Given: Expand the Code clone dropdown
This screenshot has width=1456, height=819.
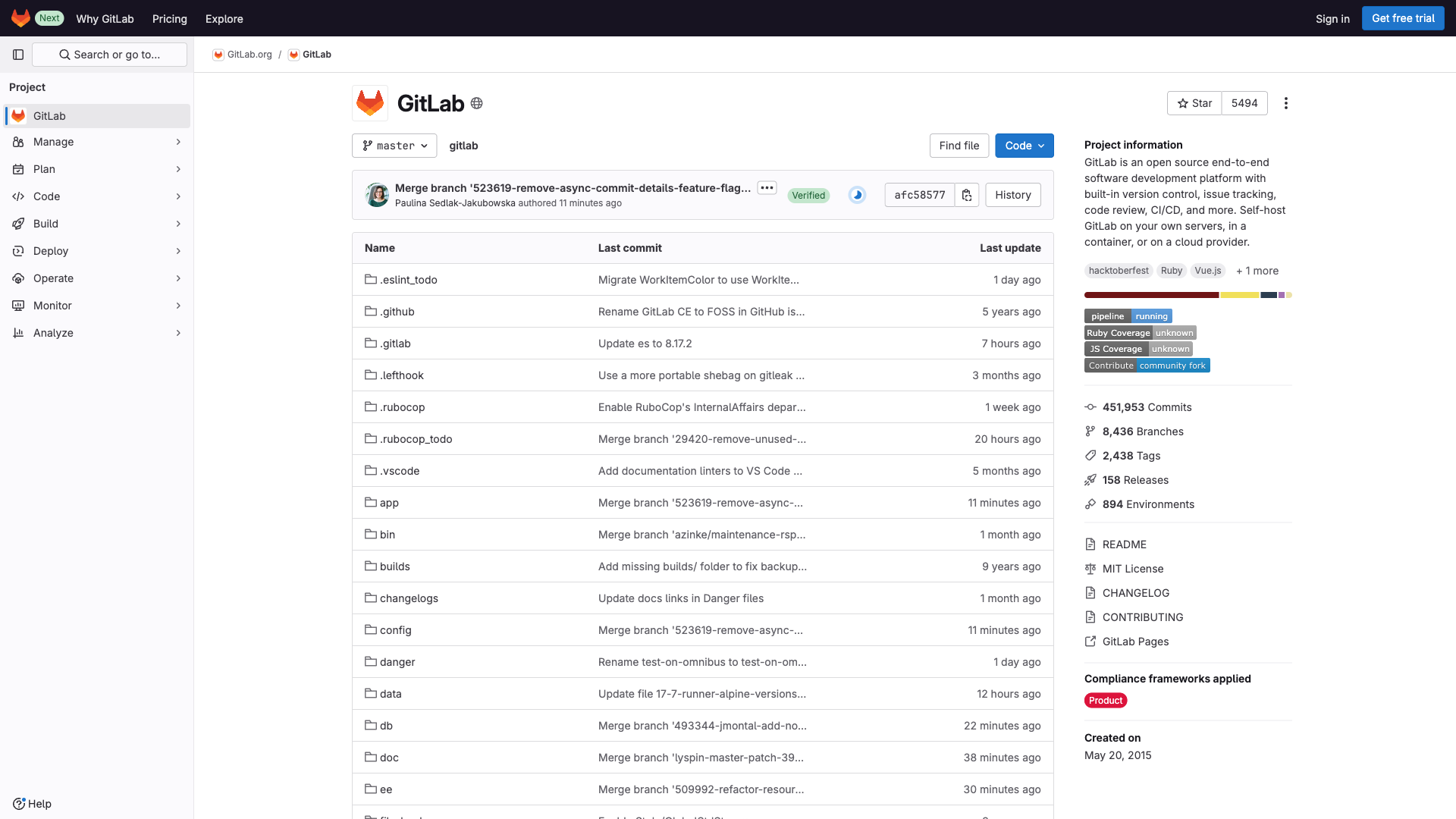Looking at the screenshot, I should (1024, 146).
